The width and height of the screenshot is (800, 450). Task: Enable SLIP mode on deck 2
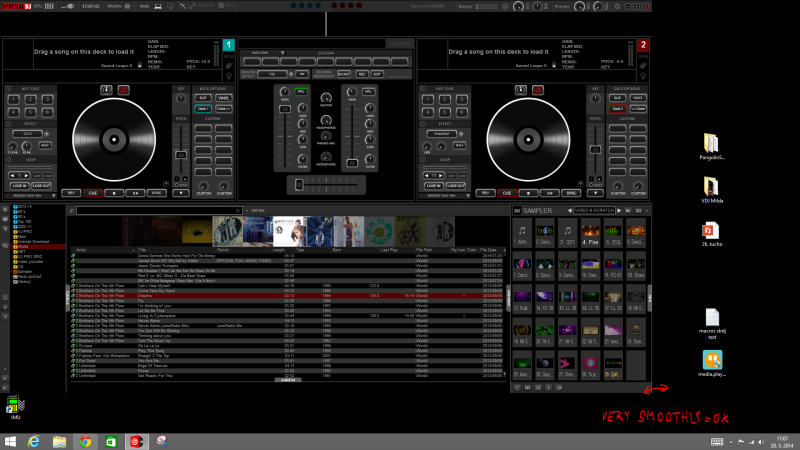click(617, 98)
